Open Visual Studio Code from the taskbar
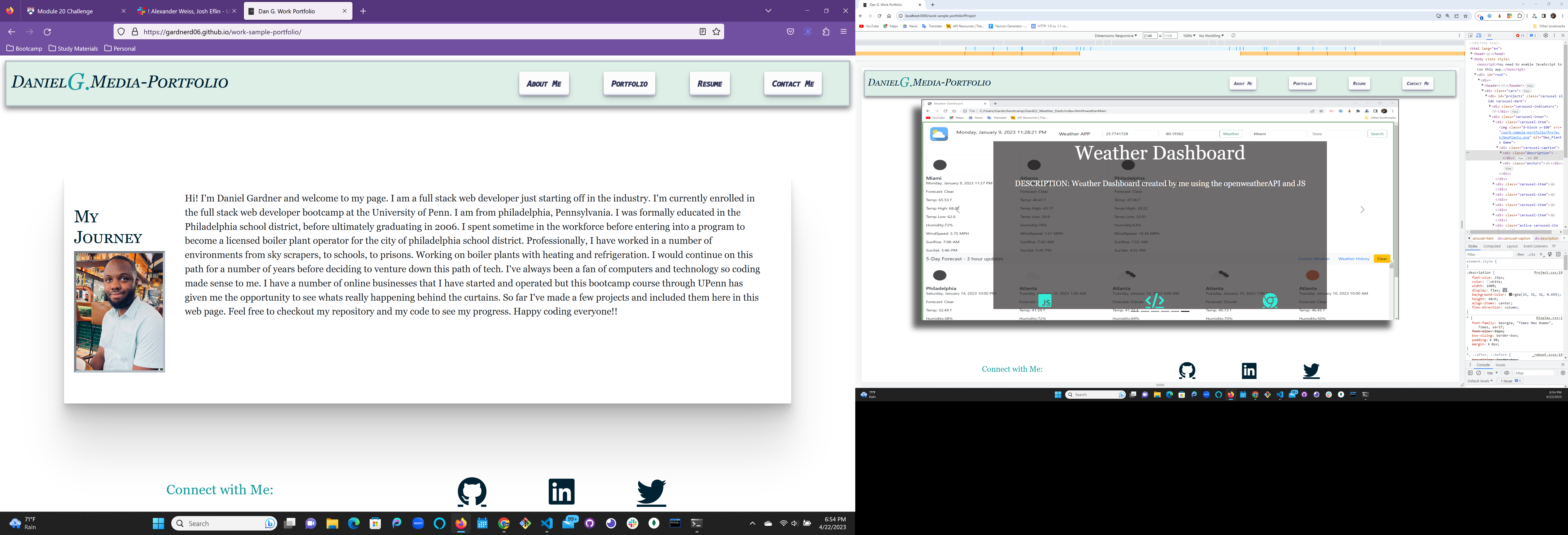 pyautogui.click(x=547, y=523)
